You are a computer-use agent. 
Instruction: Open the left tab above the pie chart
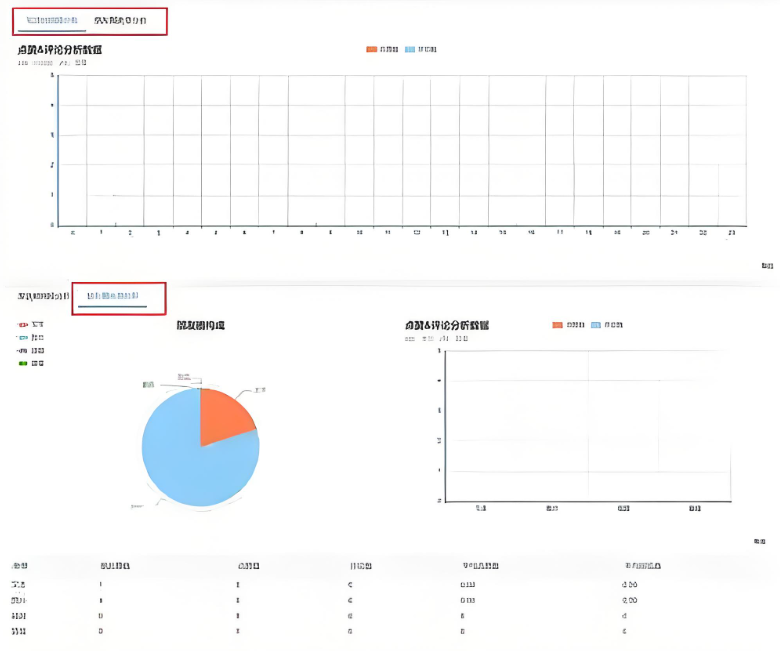click(42, 297)
